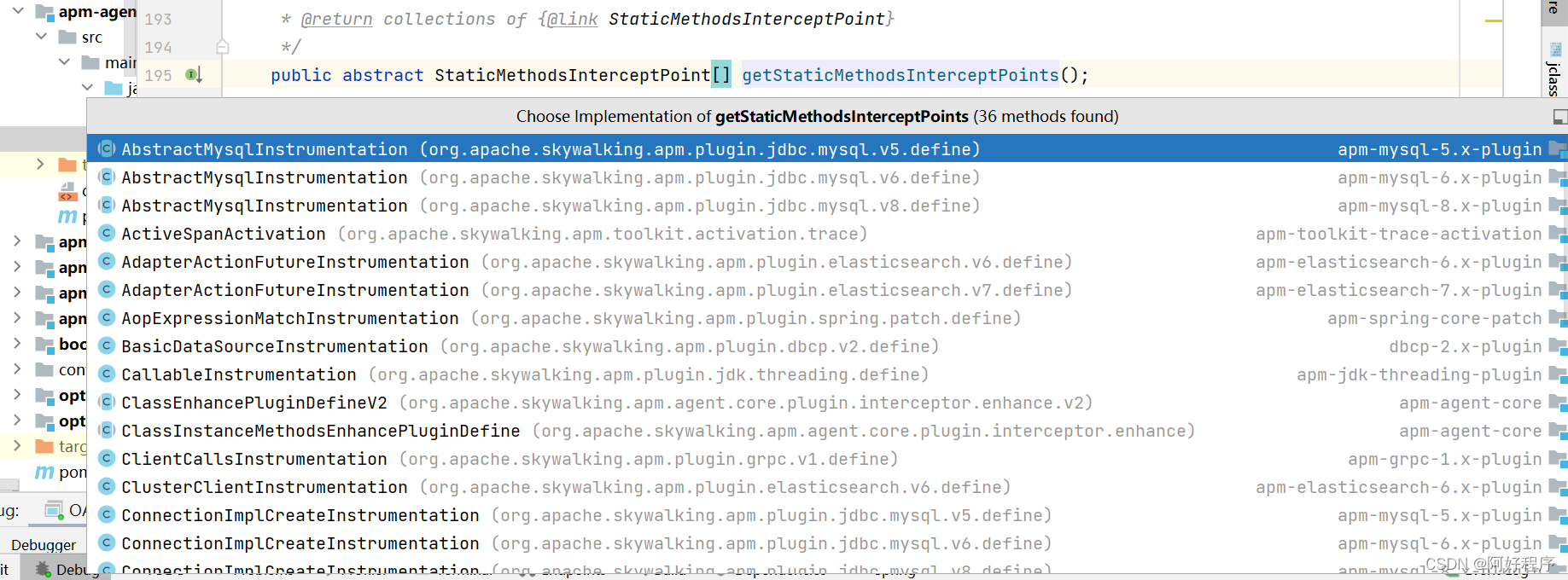Select ClassInstanceMethodsEnhancePluginDefine implementation
This screenshot has height=580, width=1568.
tap(826, 431)
